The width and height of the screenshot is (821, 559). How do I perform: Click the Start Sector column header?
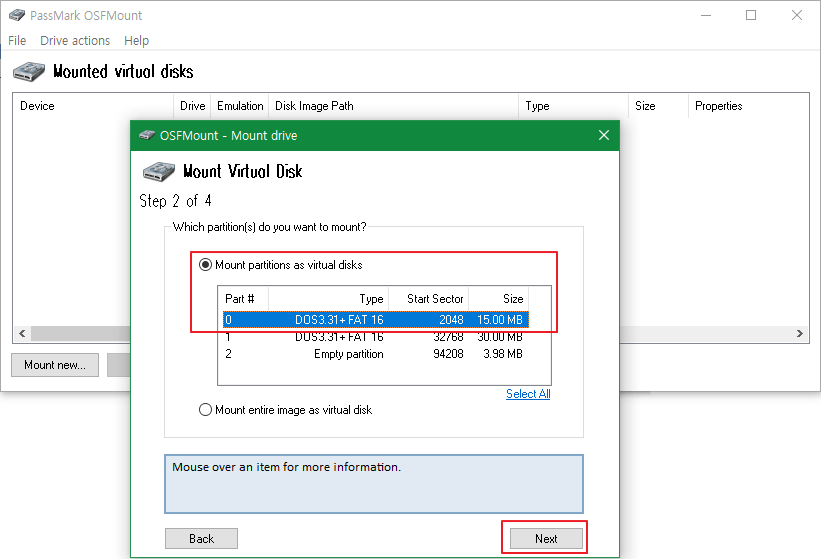(428, 299)
